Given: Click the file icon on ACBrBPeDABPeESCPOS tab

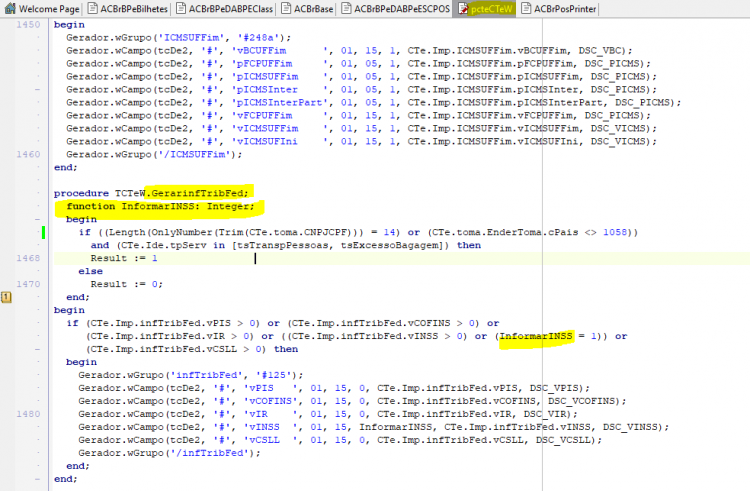Looking at the screenshot, I should pyautogui.click(x=346, y=8).
